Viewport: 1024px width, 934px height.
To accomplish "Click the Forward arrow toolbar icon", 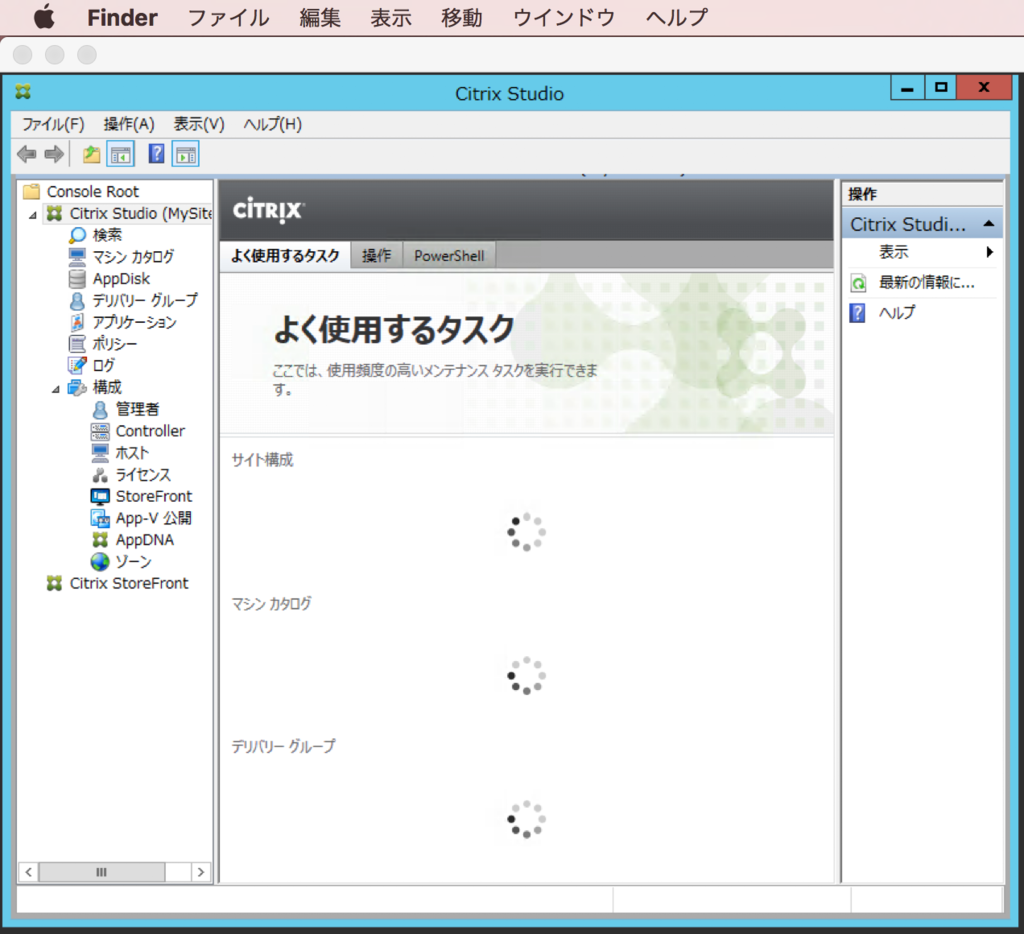I will coord(54,155).
